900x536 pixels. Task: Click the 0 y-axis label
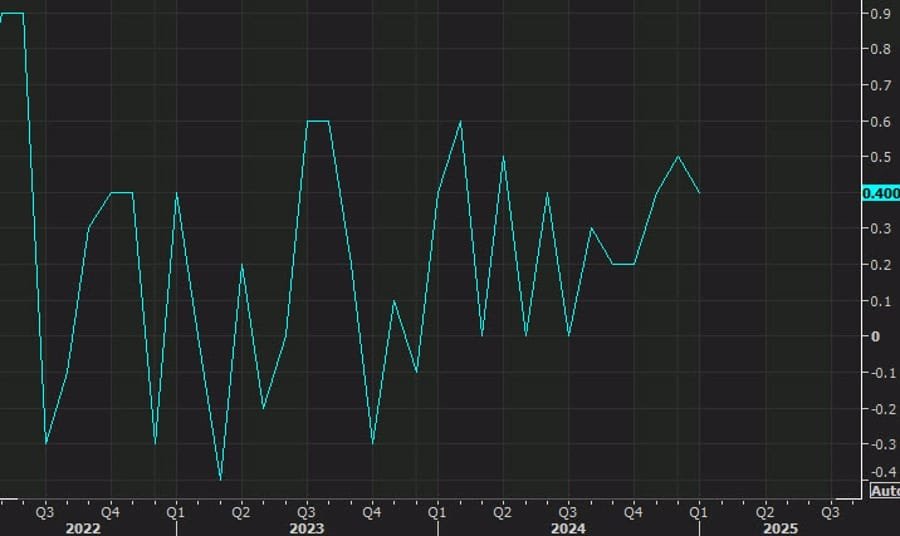click(x=875, y=336)
